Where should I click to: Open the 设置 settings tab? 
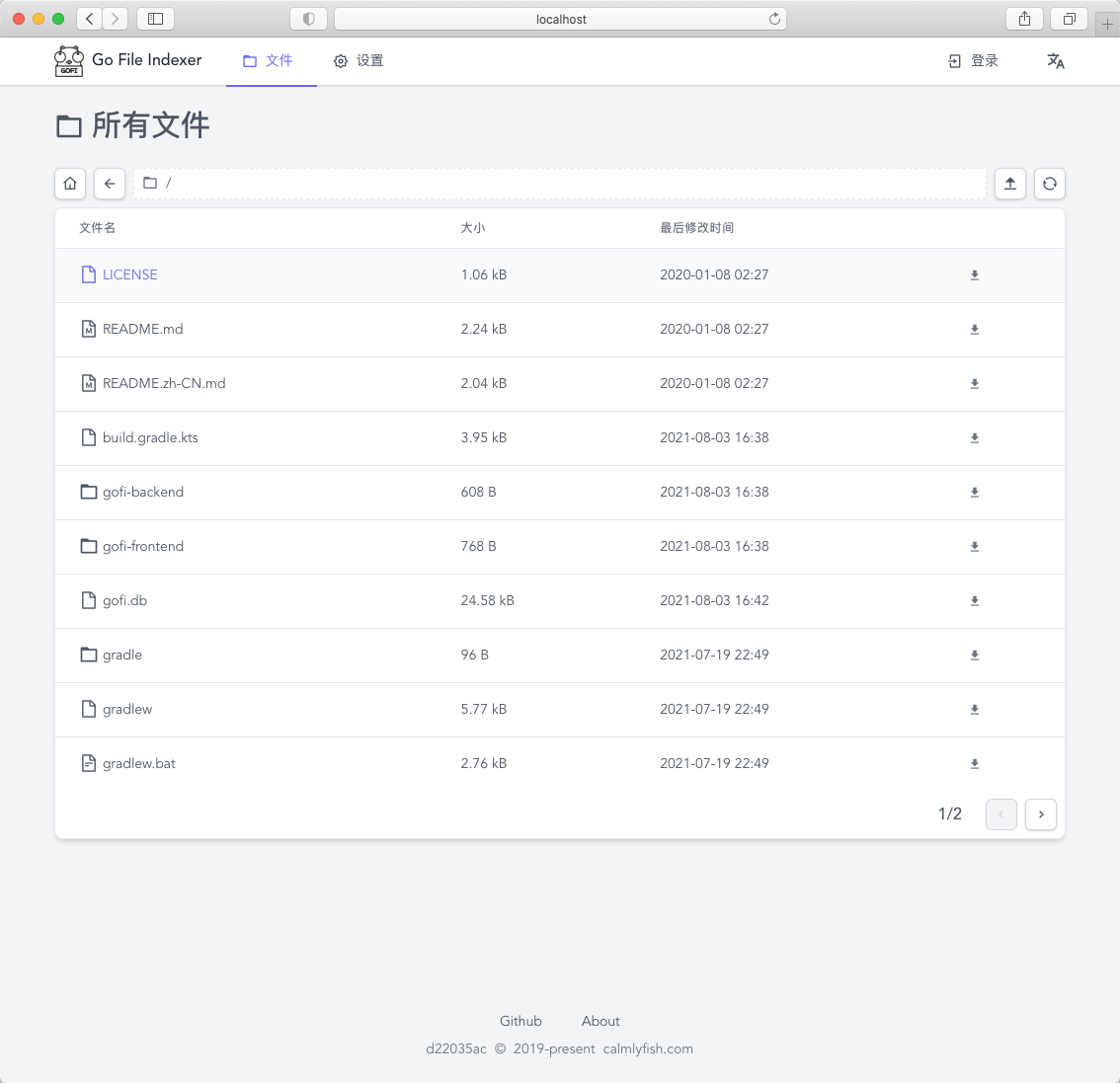(359, 61)
